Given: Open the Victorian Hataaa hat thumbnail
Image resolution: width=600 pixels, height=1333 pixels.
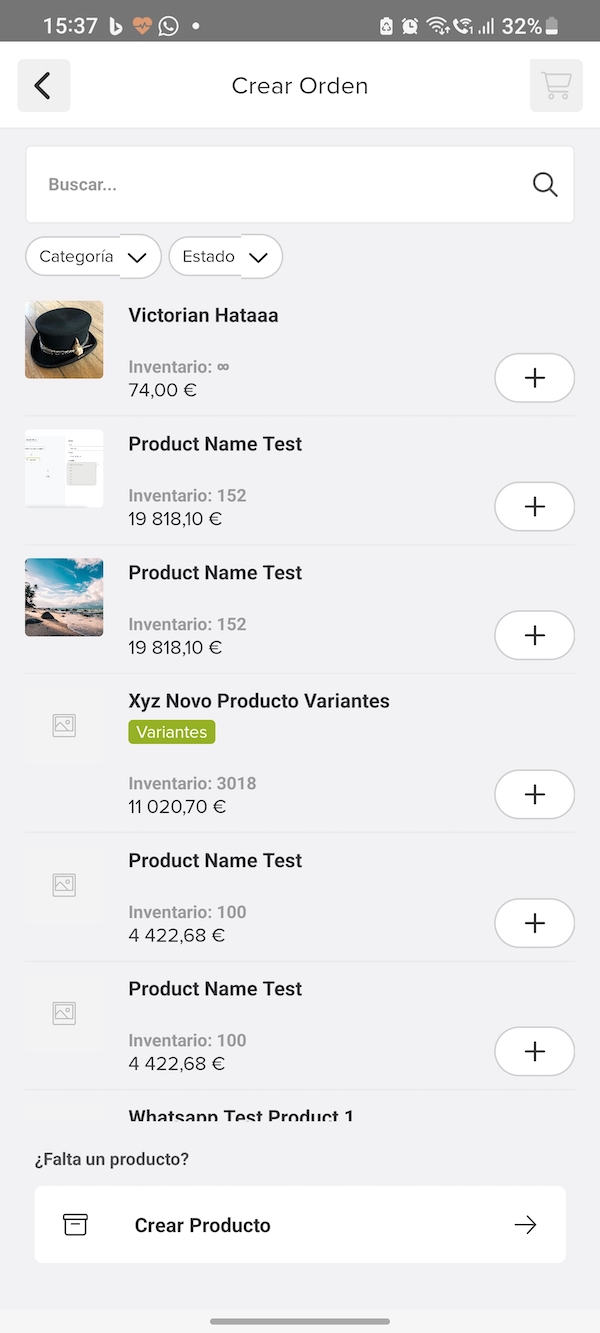Looking at the screenshot, I should pyautogui.click(x=64, y=340).
